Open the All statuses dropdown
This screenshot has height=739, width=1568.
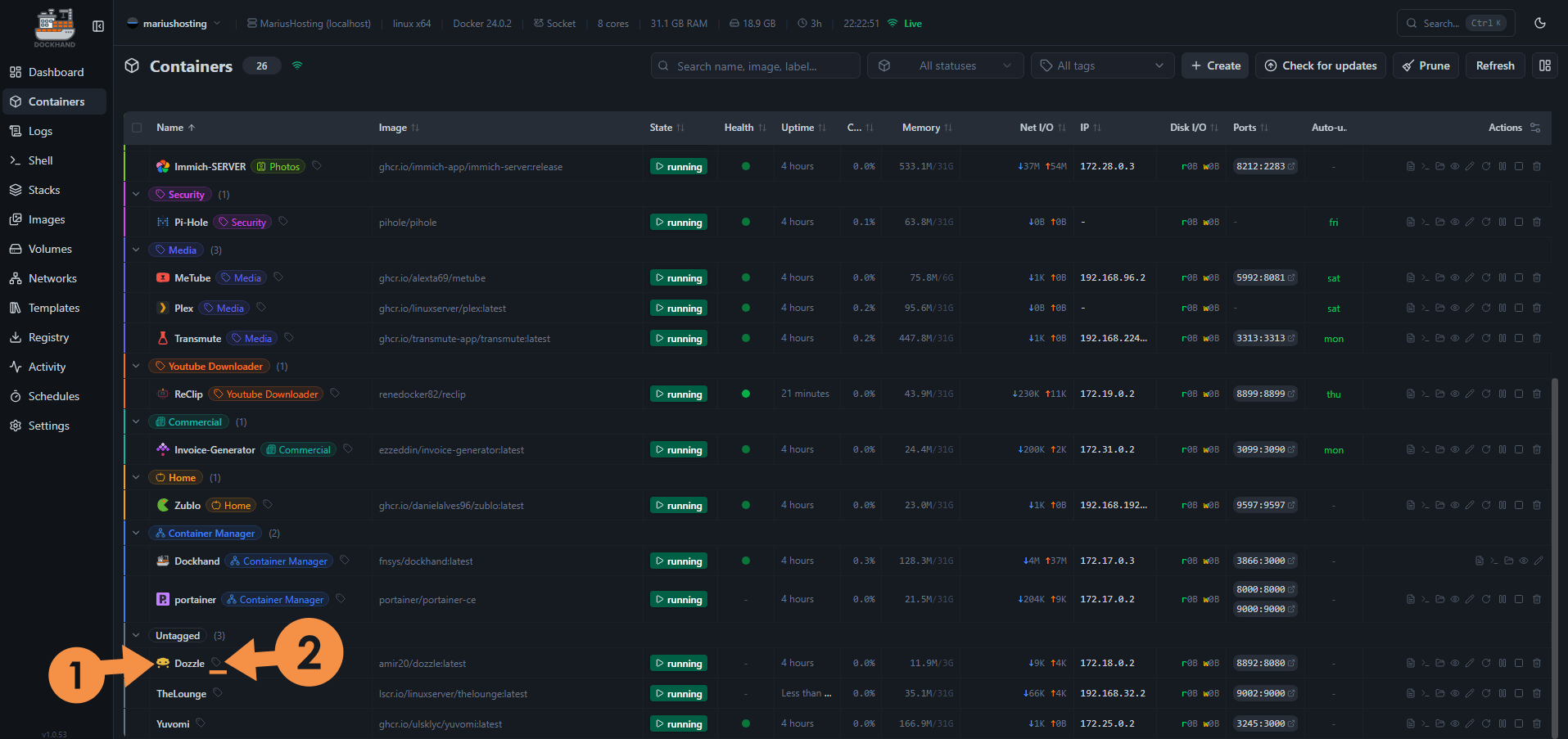tap(946, 65)
